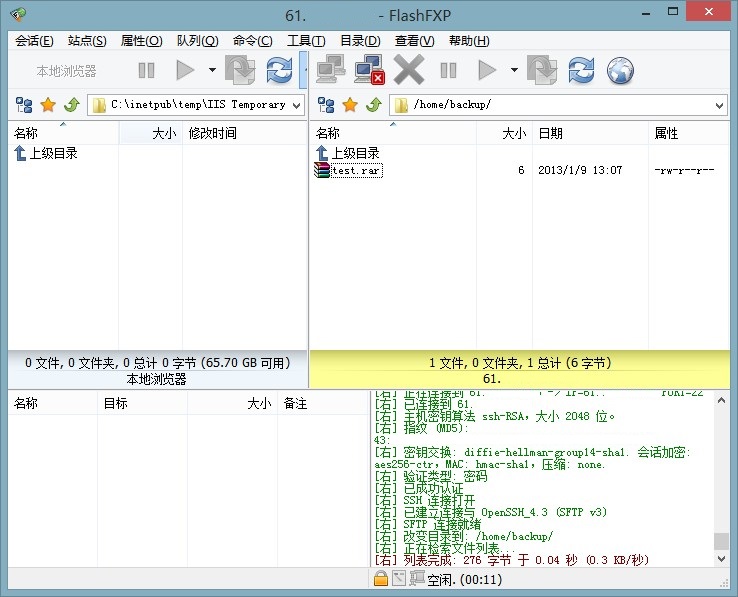The height and width of the screenshot is (597, 738).
Task: Click the connect computers icon
Action: point(331,70)
